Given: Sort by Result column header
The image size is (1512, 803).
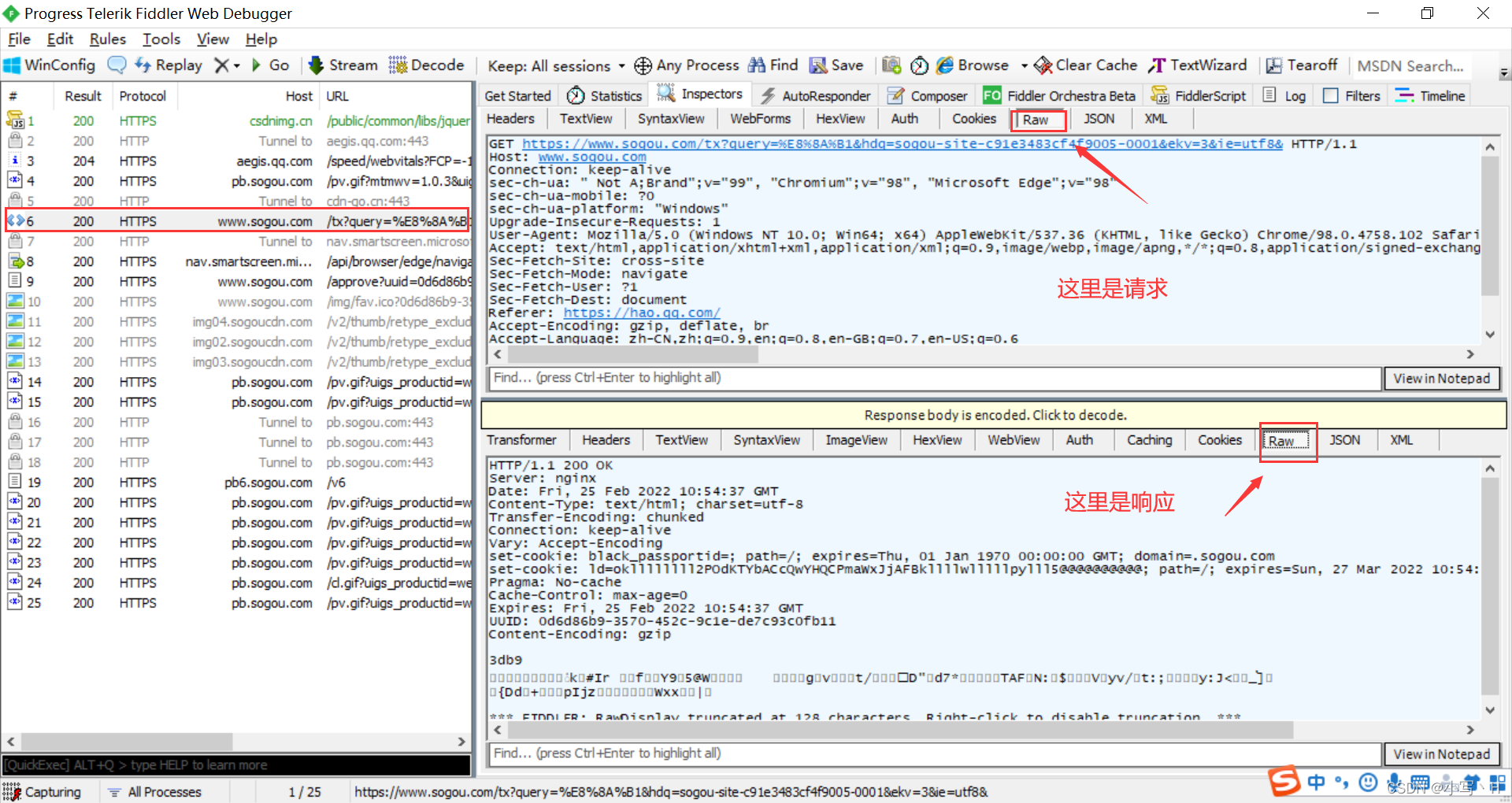Looking at the screenshot, I should [x=83, y=96].
